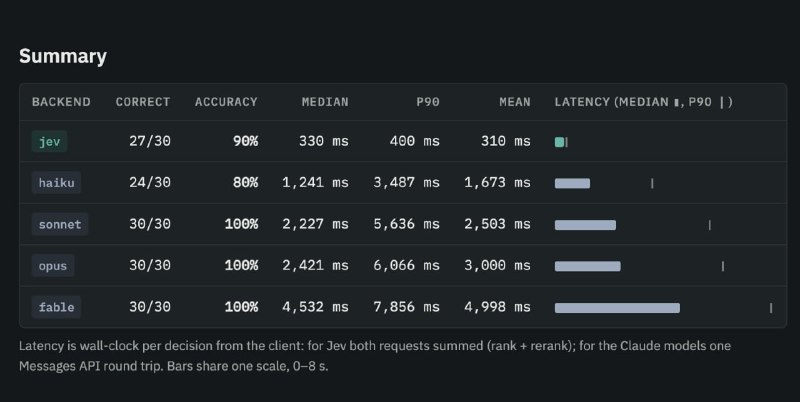This screenshot has height=402, width=800.
Task: Click the MEDIAN column header
Action: click(x=325, y=102)
